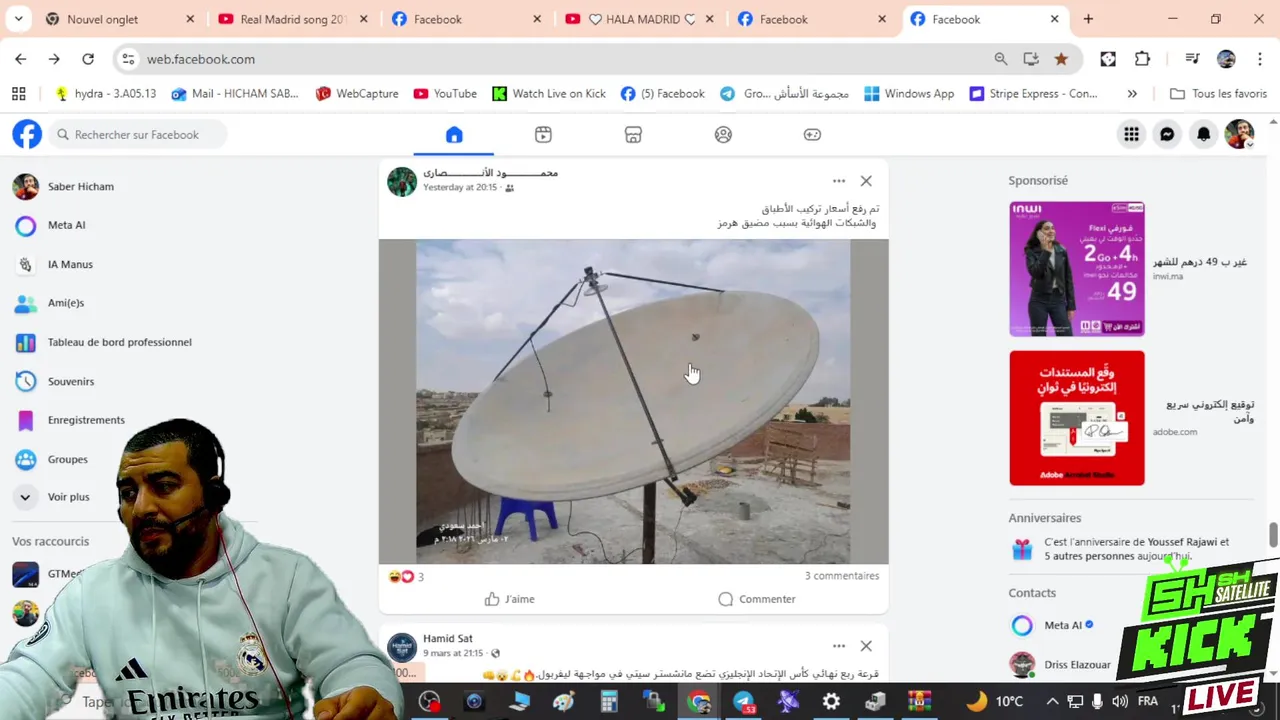
Task: Open options menu of the satellite dish post
Action: click(x=839, y=181)
